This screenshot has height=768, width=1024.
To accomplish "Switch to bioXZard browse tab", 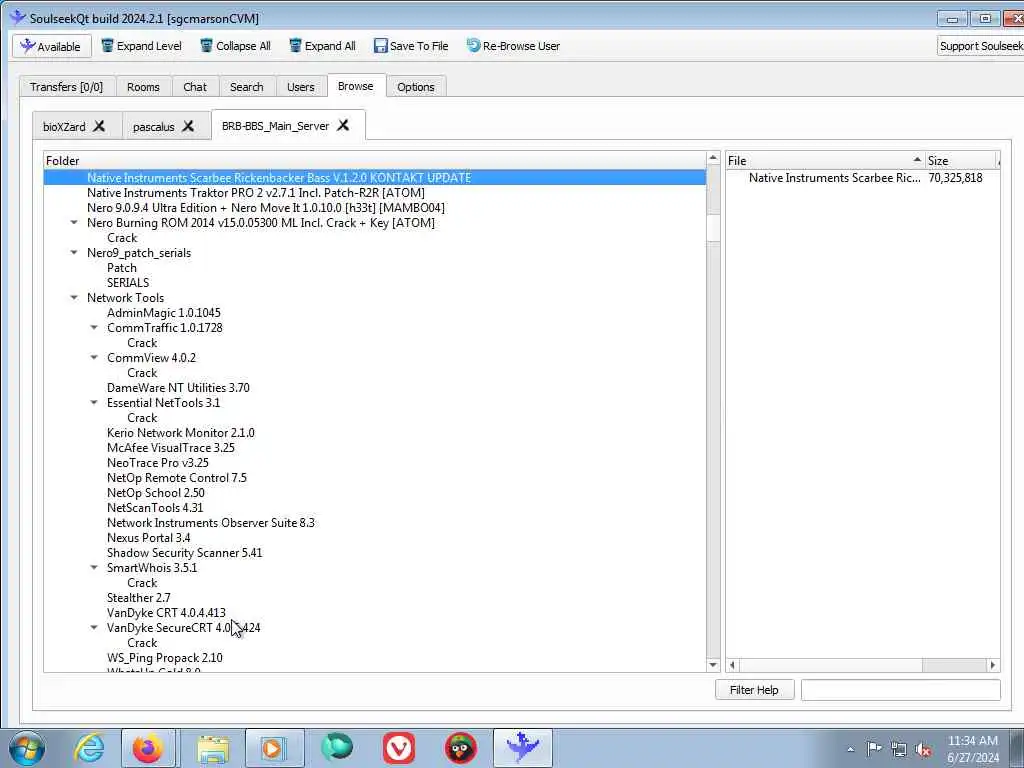I will point(64,127).
